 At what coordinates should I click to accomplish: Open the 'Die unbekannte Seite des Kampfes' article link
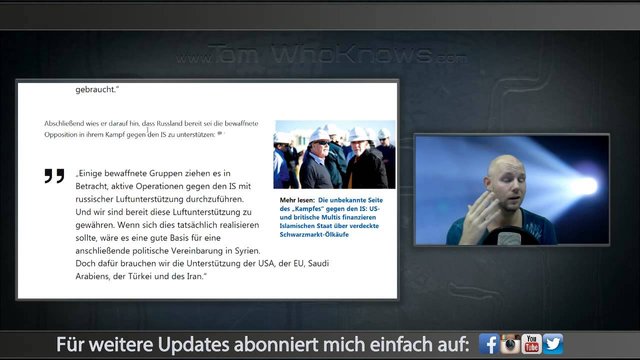(331, 217)
